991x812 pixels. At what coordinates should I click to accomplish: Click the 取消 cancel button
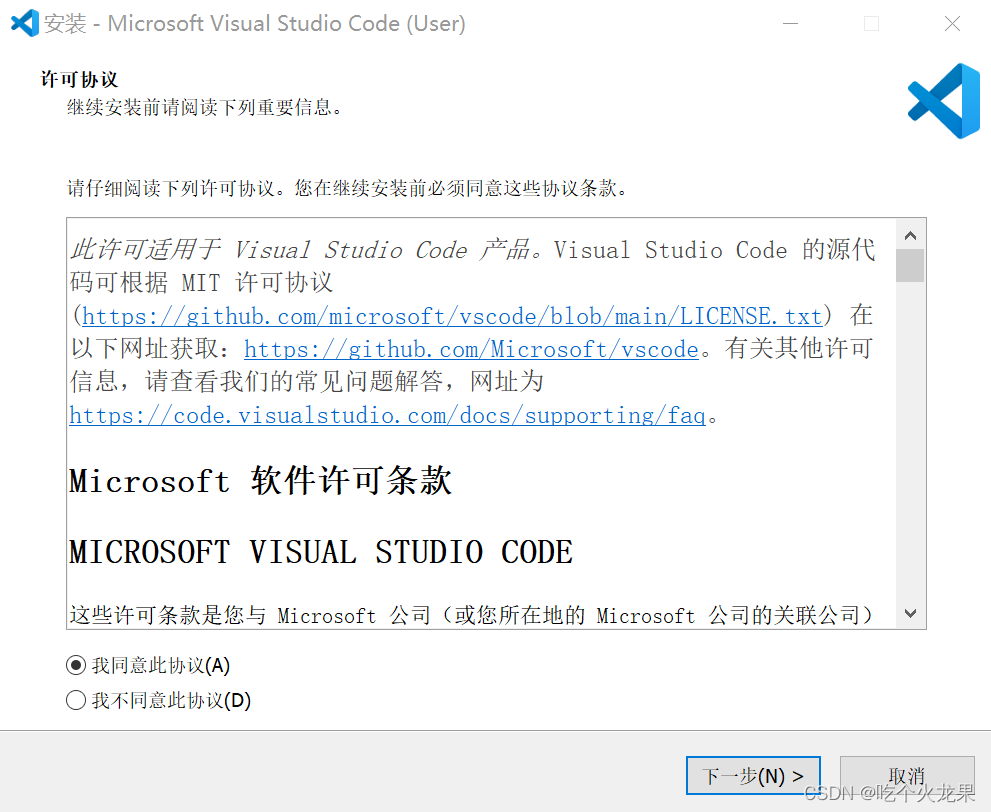coord(907,775)
